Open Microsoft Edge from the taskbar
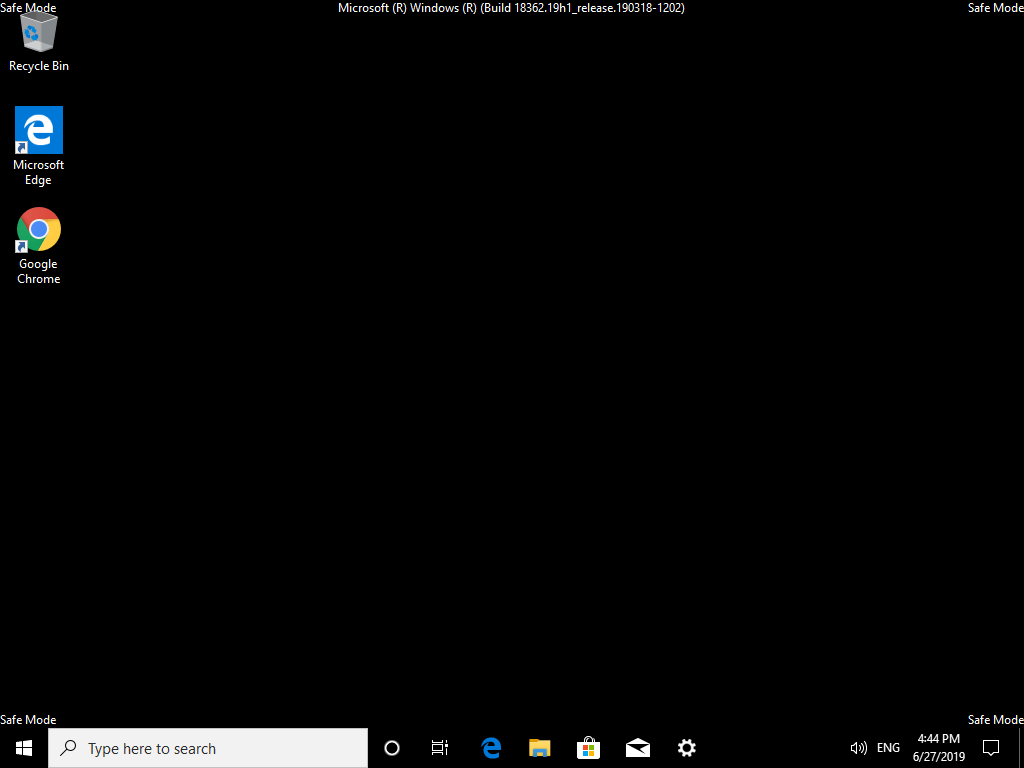Screen dimensions: 1024x768 point(491,747)
